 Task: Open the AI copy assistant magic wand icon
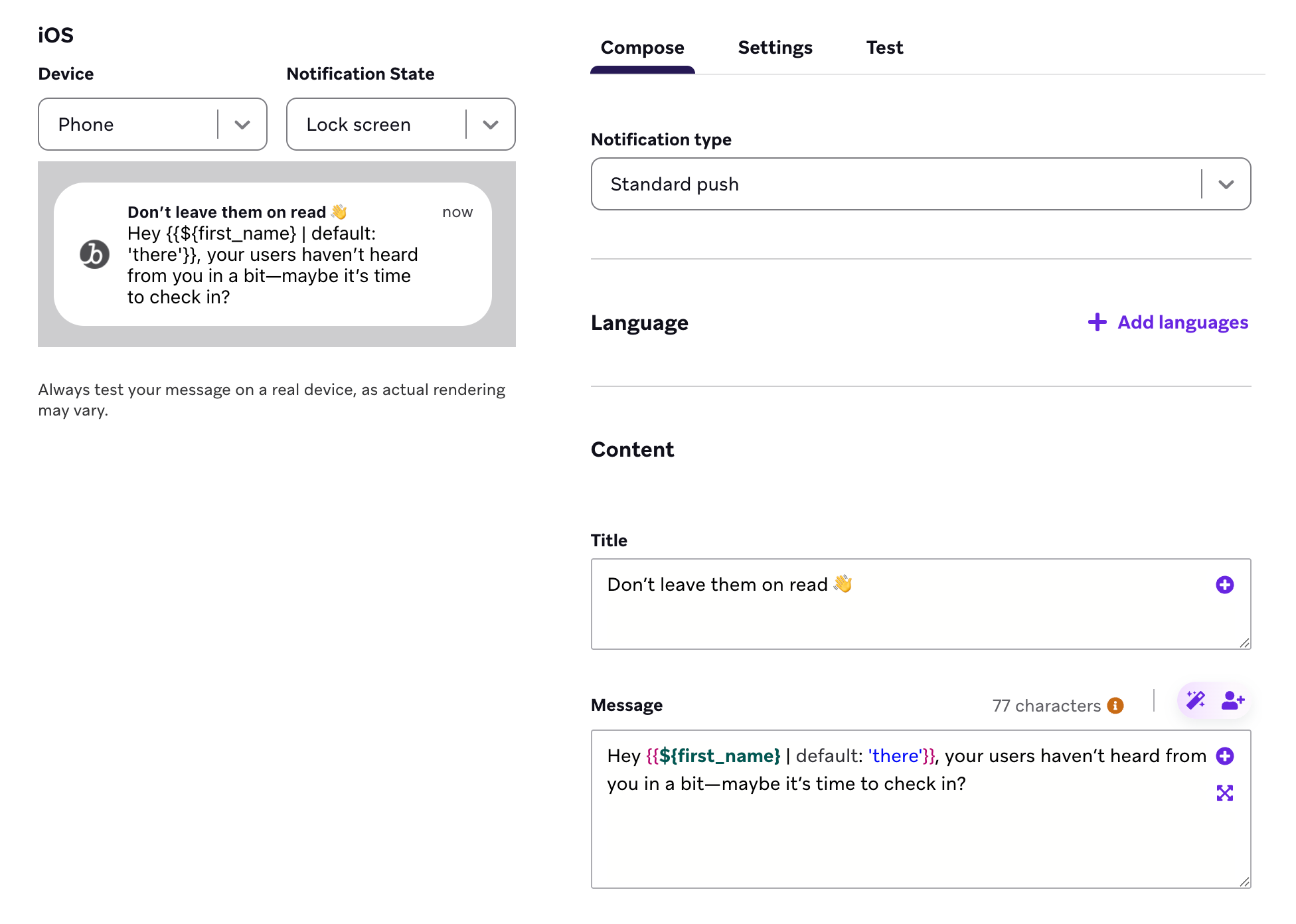(1195, 700)
